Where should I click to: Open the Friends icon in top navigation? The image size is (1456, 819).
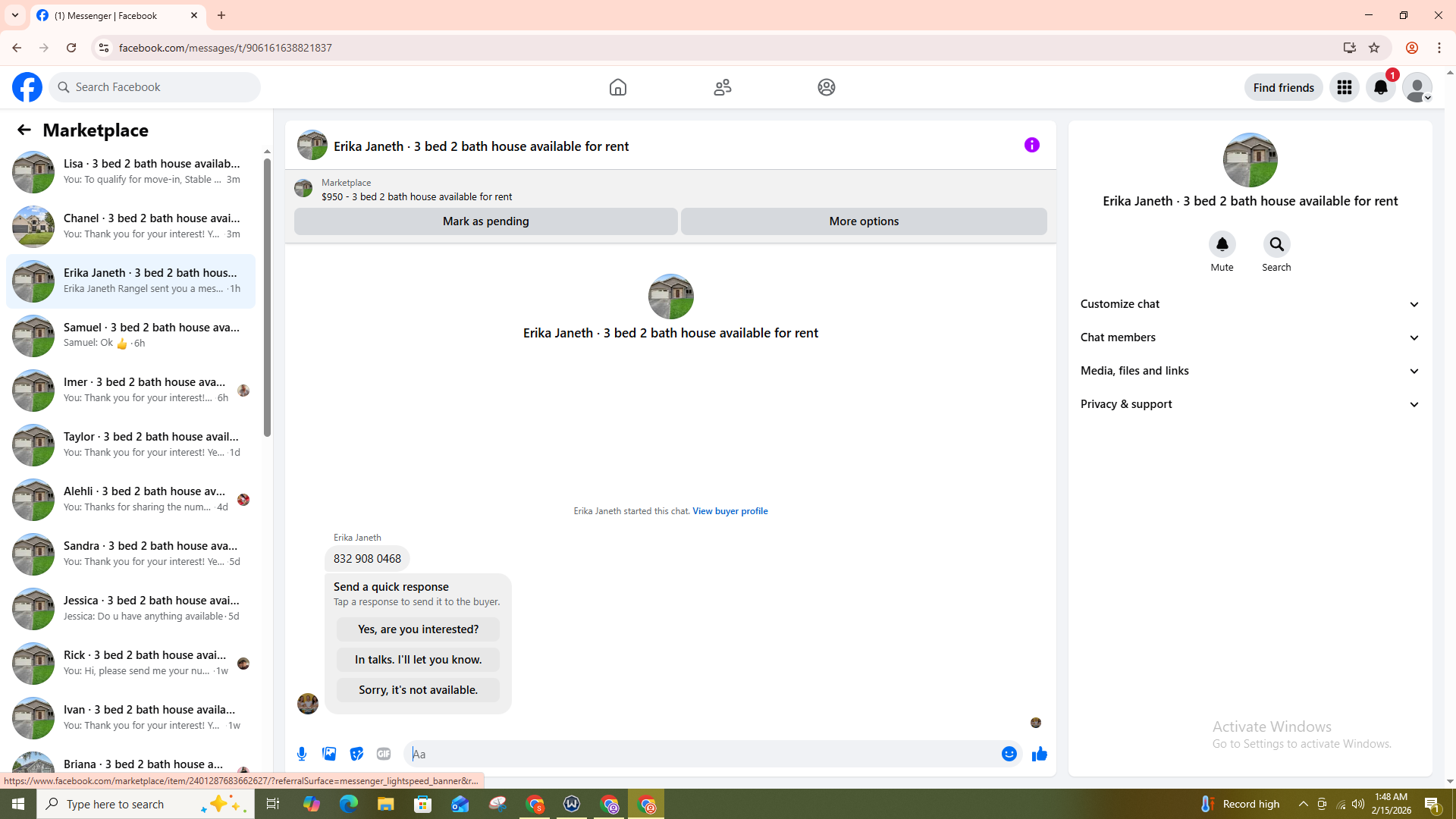(723, 87)
